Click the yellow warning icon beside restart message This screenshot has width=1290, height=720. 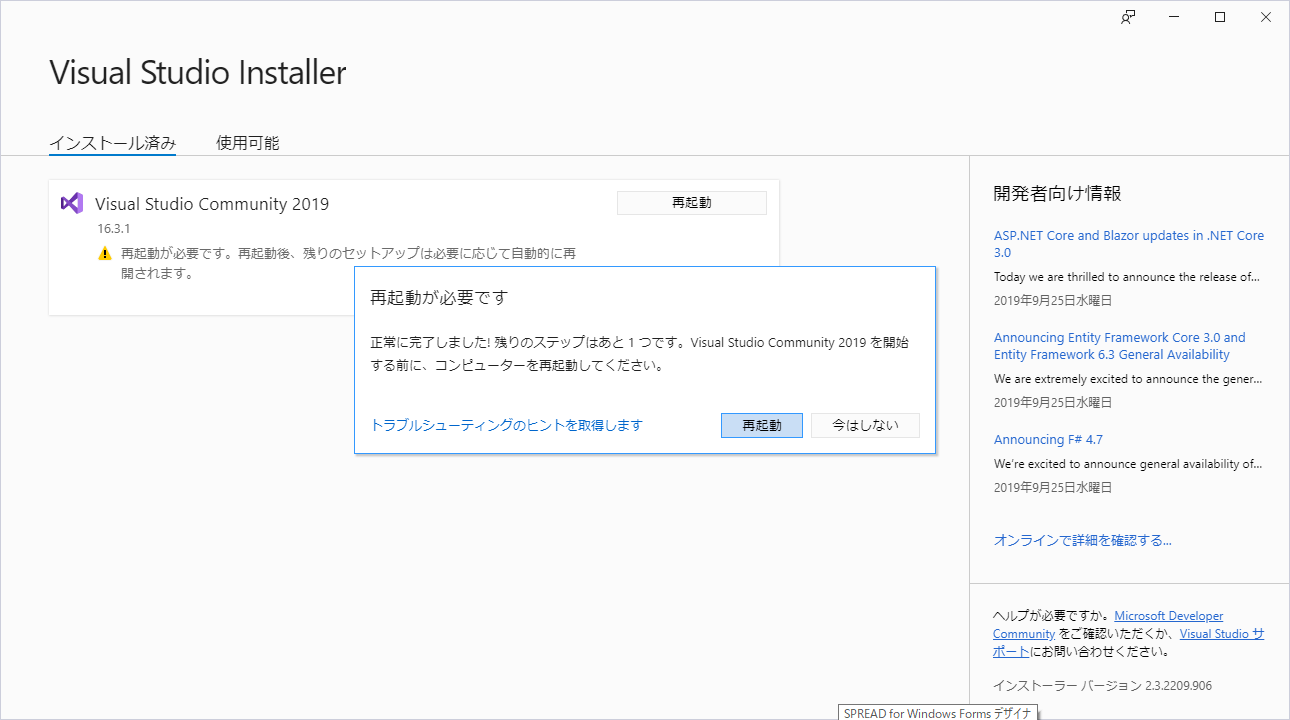(x=105, y=254)
